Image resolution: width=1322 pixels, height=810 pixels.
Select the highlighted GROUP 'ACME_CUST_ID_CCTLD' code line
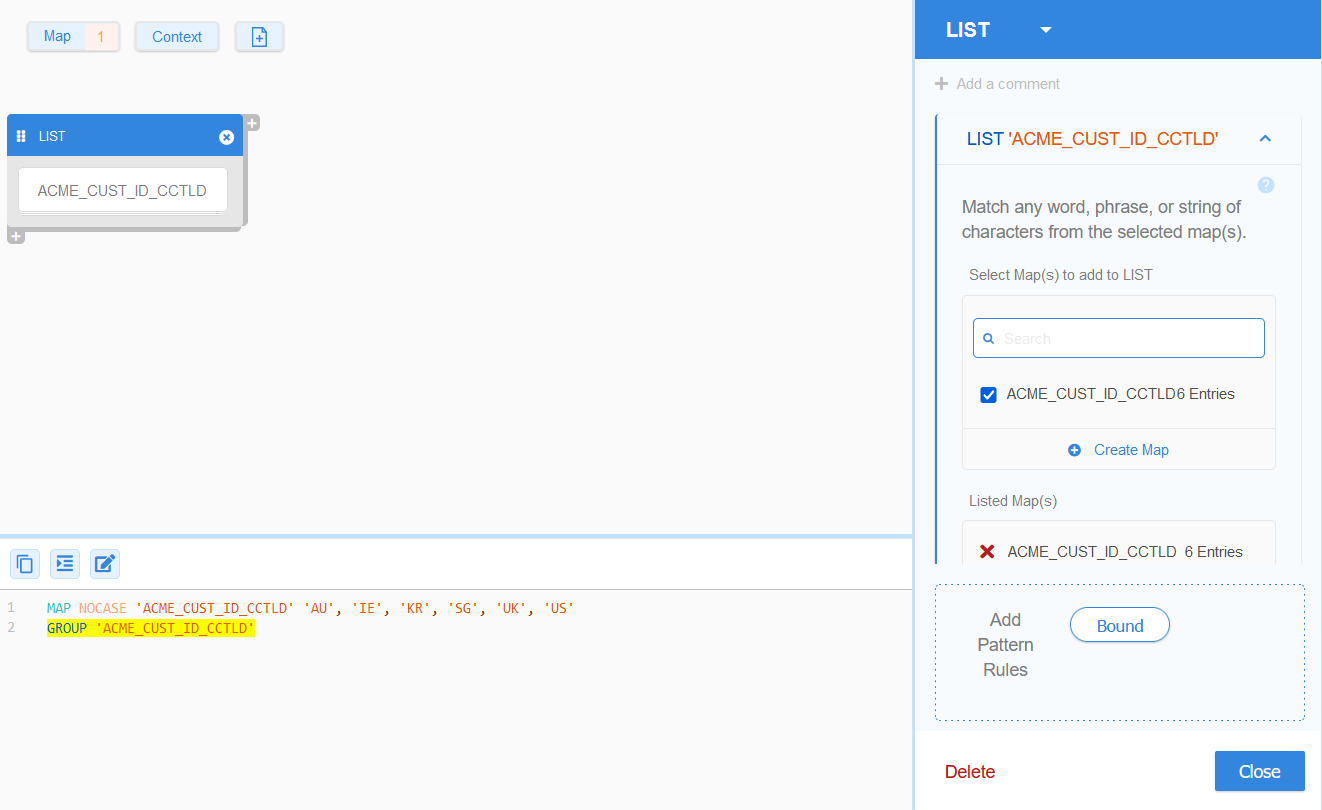[x=151, y=628]
